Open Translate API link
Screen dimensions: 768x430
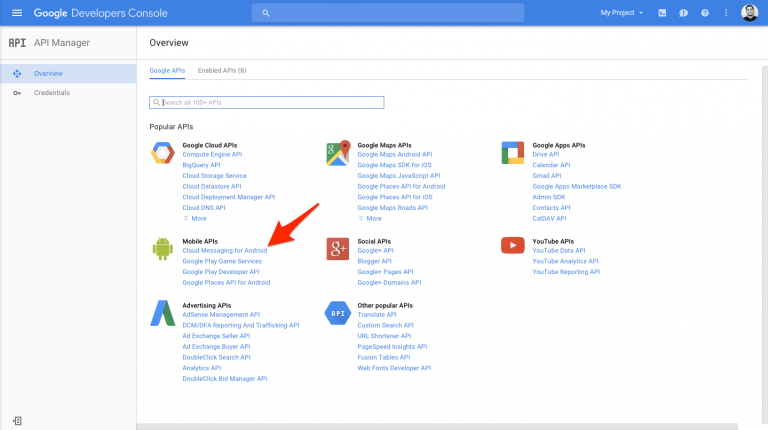(x=377, y=314)
